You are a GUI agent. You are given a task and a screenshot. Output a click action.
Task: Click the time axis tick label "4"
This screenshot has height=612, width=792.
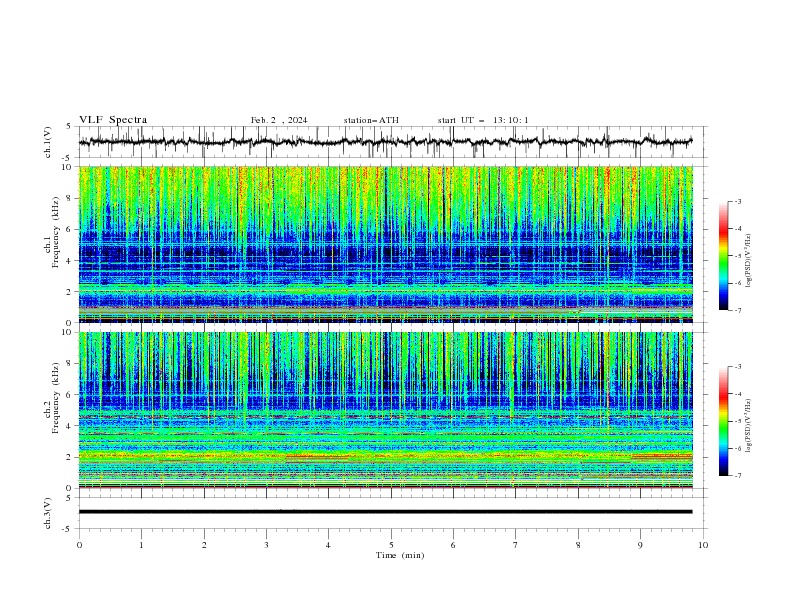tap(328, 545)
